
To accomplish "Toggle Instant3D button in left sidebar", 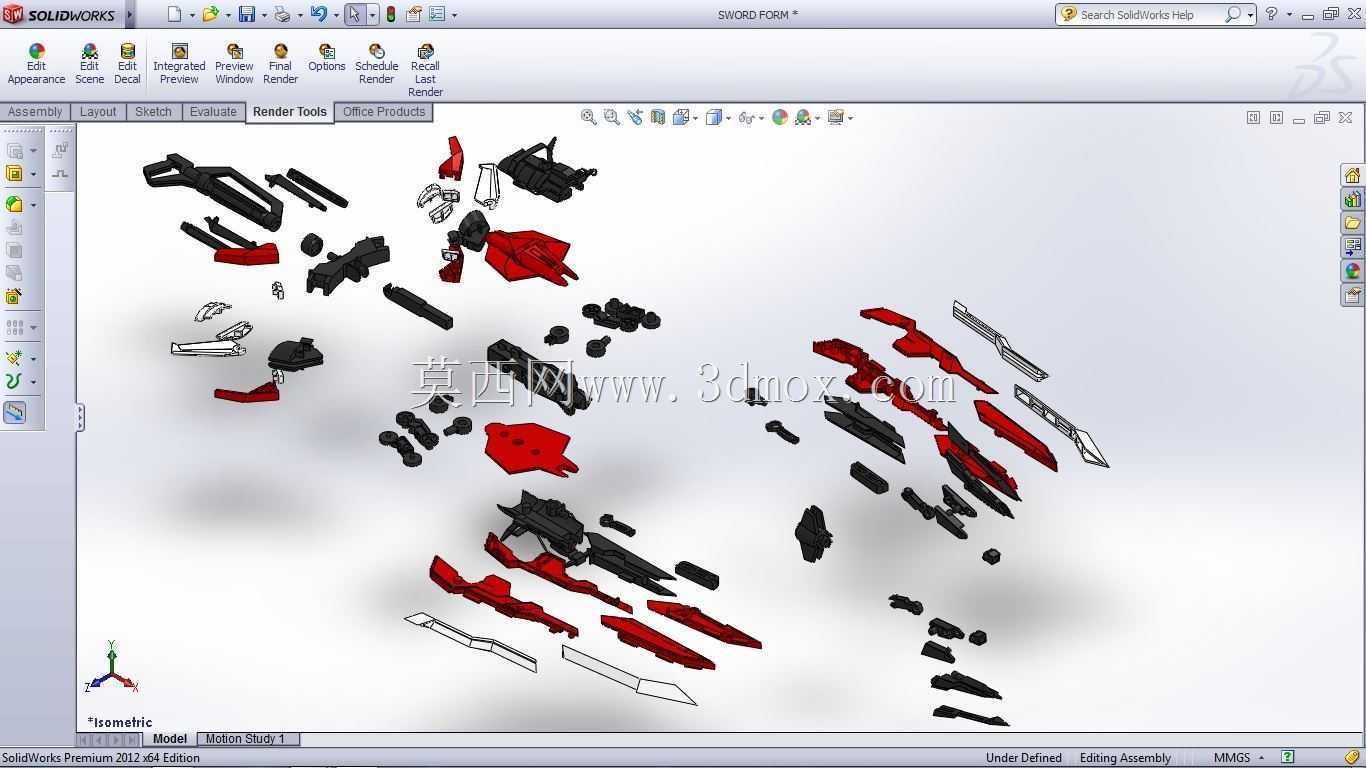I will (x=15, y=412).
